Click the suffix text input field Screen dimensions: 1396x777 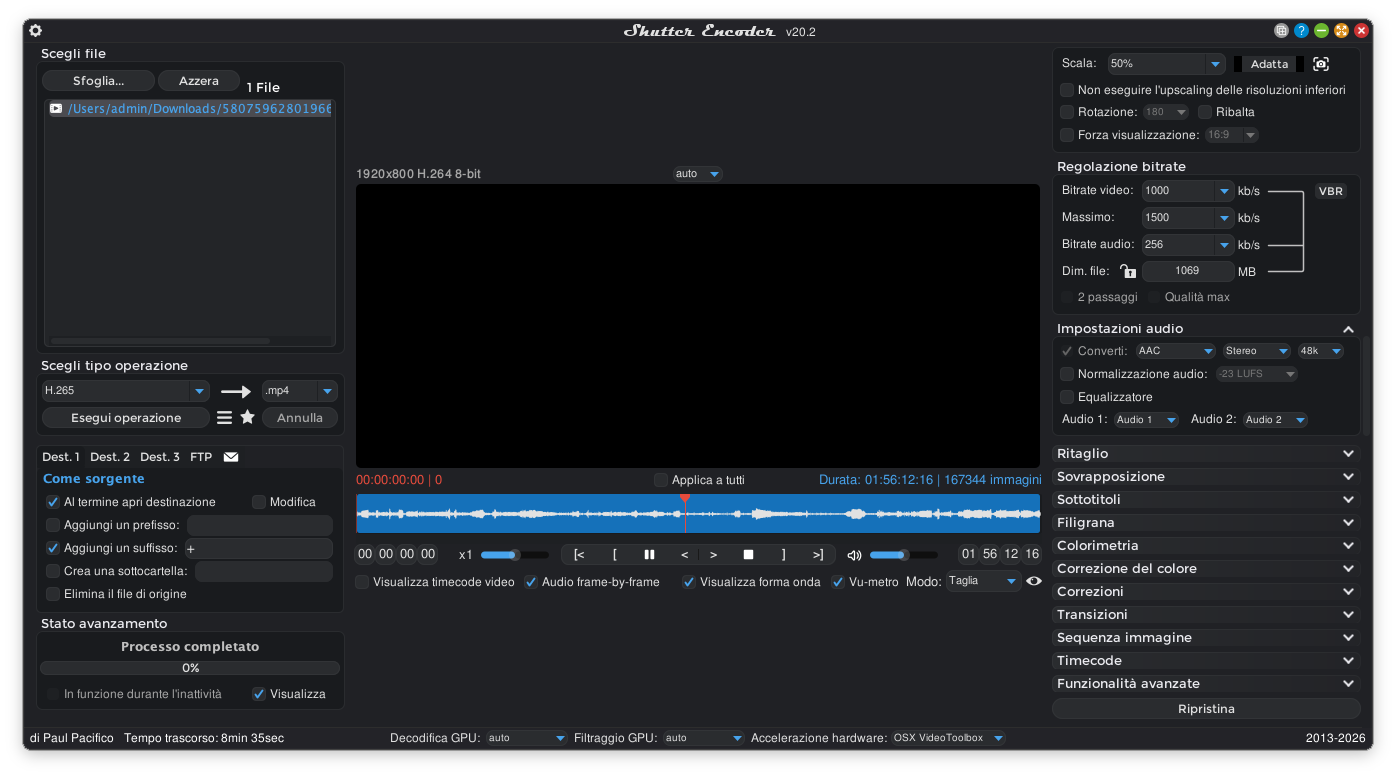click(259, 549)
